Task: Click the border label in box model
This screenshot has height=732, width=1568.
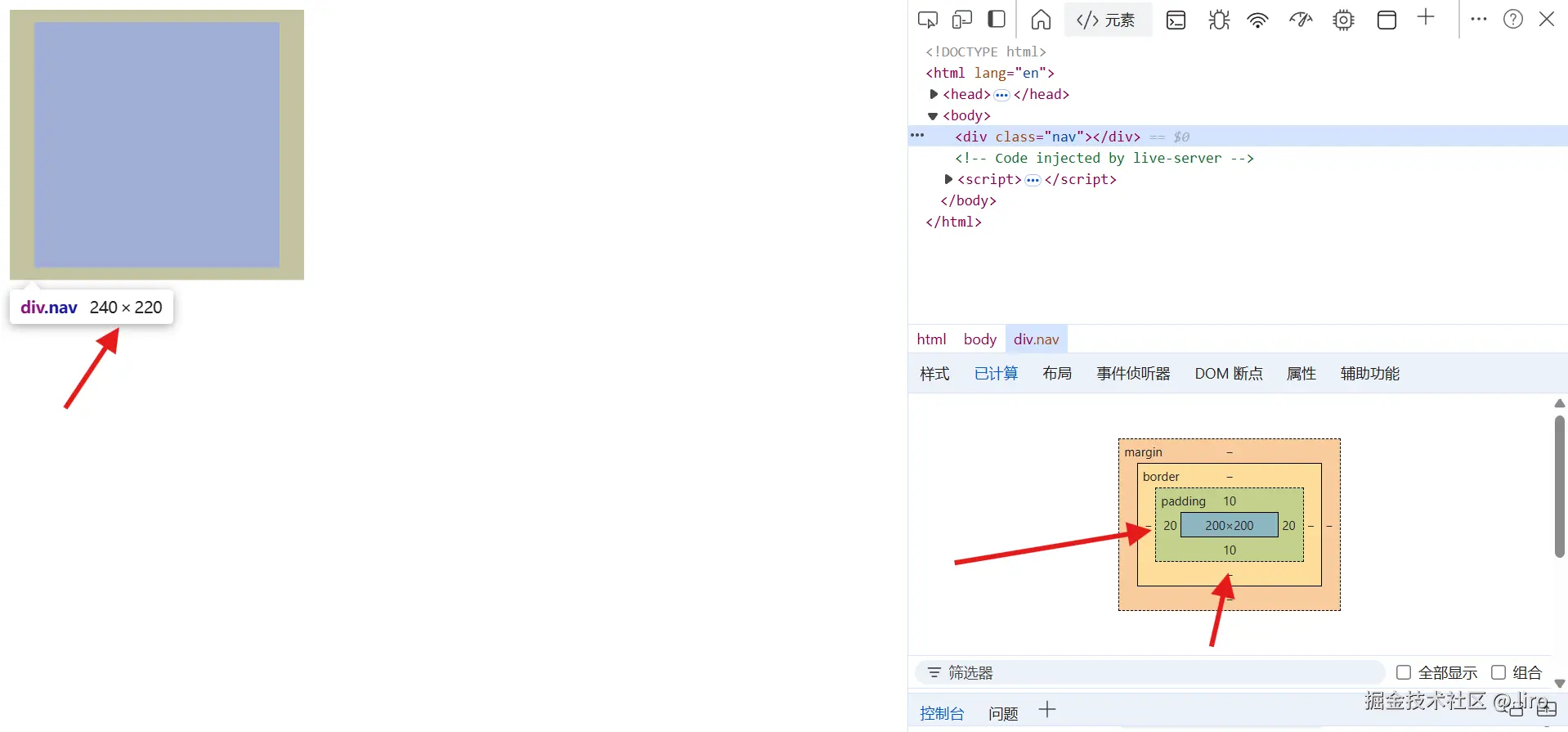Action: [x=1161, y=477]
